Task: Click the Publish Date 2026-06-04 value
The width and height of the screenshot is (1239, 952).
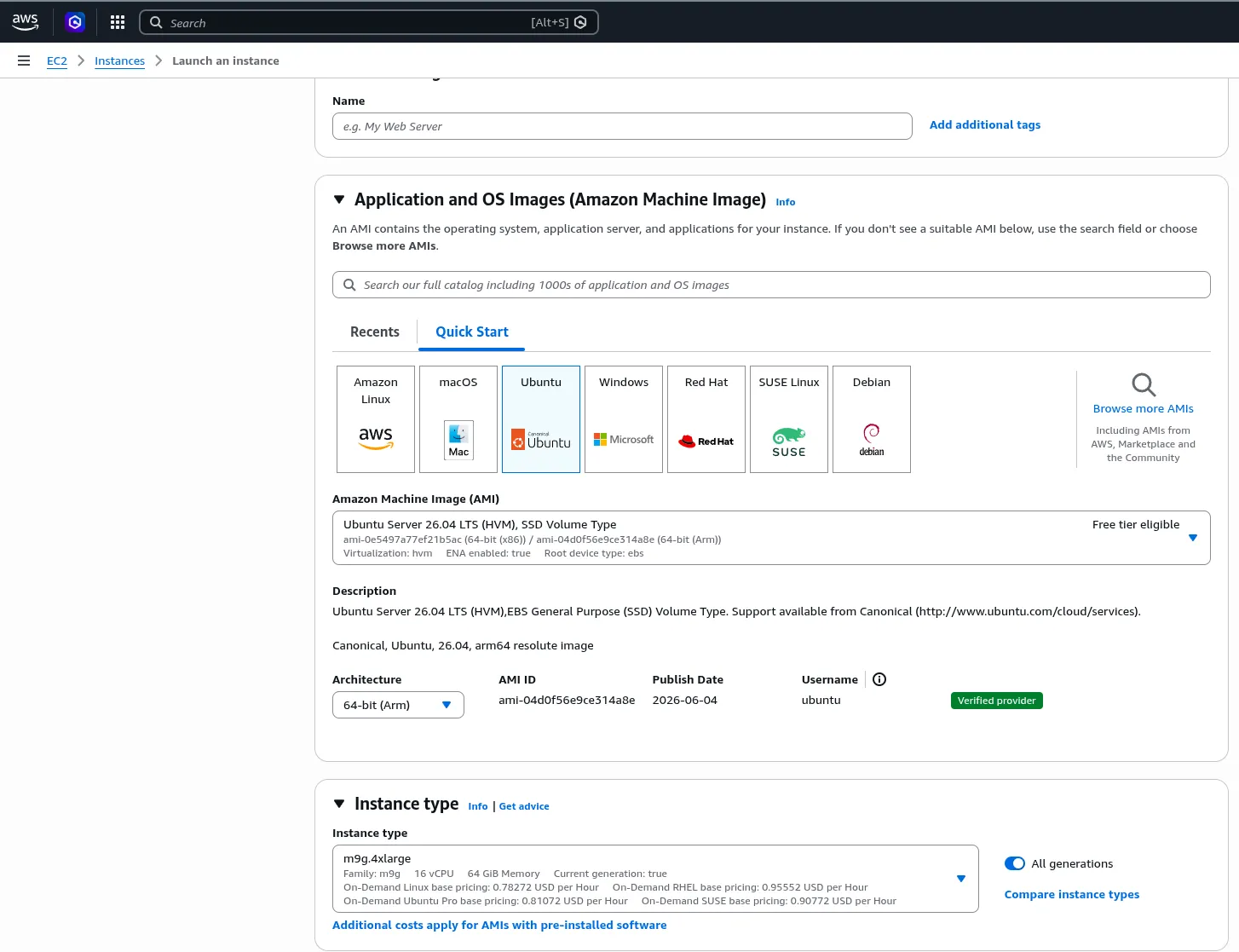Action: [685, 700]
